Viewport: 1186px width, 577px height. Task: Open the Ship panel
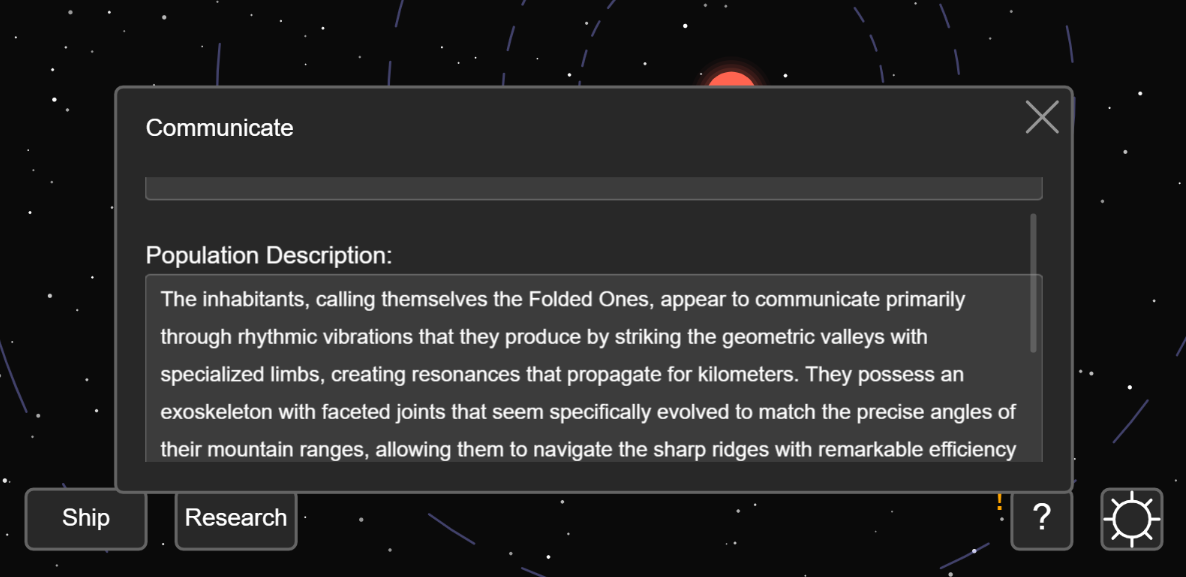pos(86,519)
